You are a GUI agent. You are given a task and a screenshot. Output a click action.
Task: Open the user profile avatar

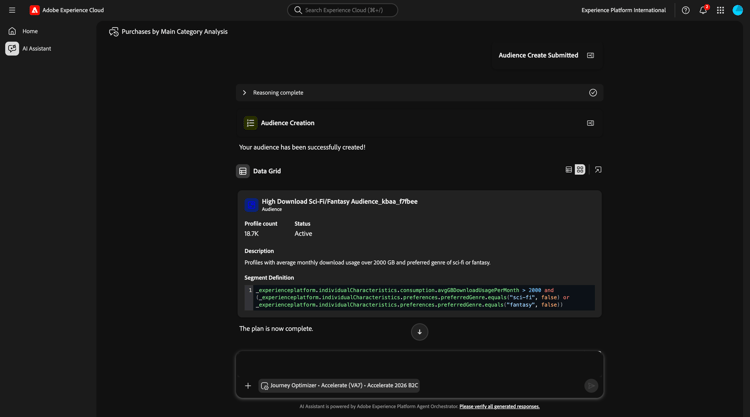pos(738,10)
